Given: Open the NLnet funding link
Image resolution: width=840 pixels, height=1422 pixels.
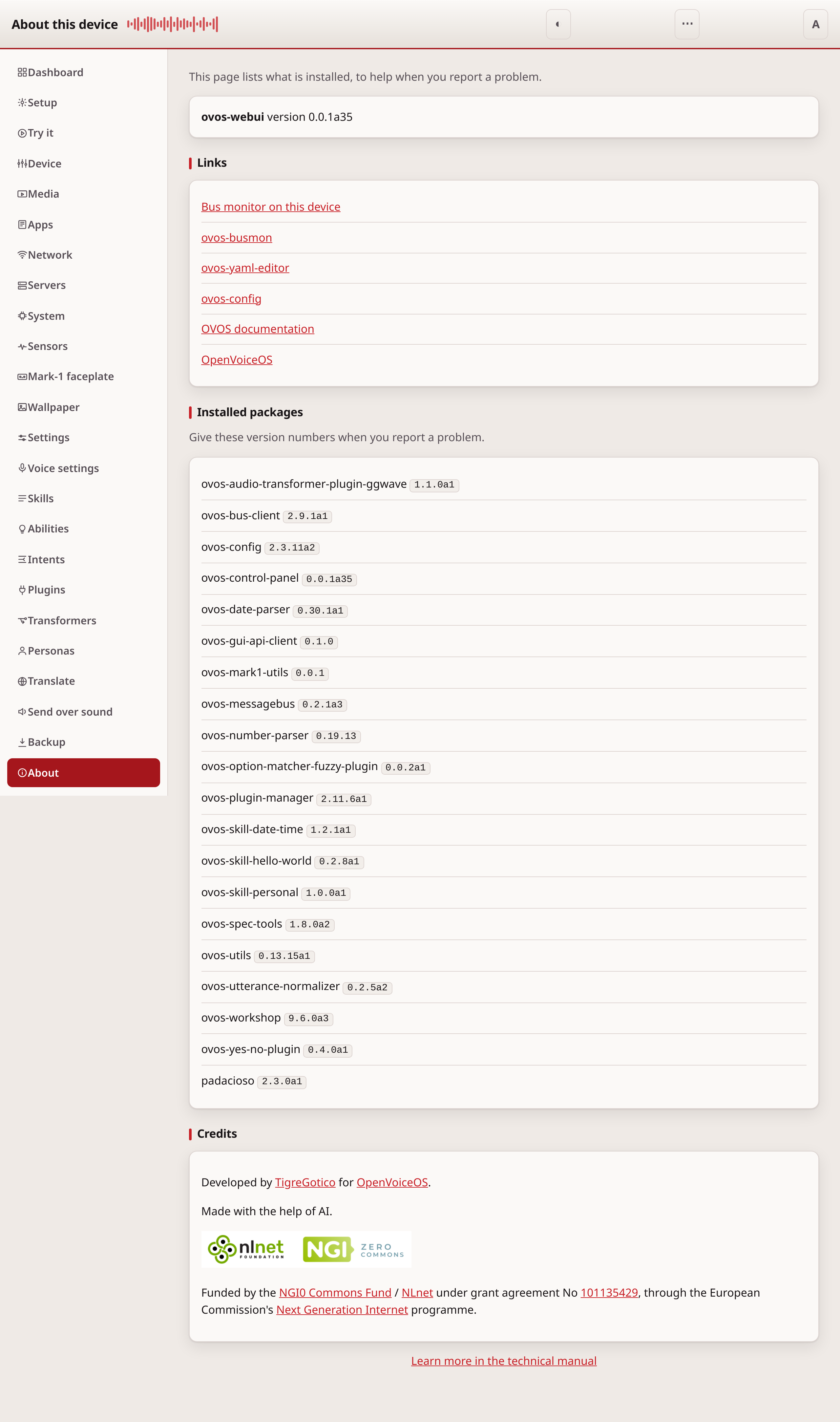Looking at the screenshot, I should (417, 1293).
